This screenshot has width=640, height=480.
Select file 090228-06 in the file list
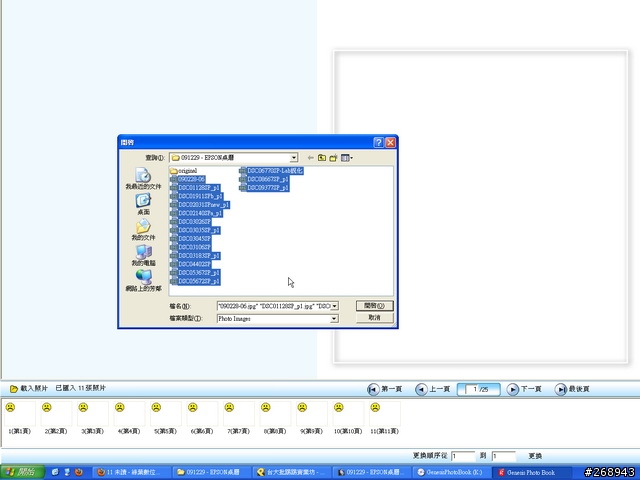click(x=187, y=179)
